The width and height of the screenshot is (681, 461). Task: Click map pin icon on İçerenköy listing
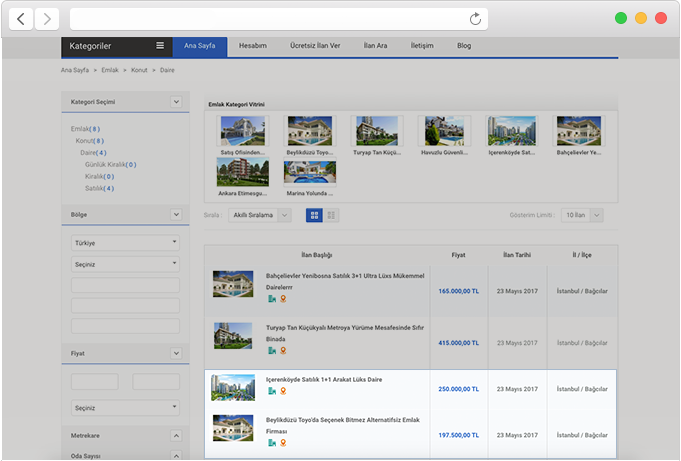[283, 391]
